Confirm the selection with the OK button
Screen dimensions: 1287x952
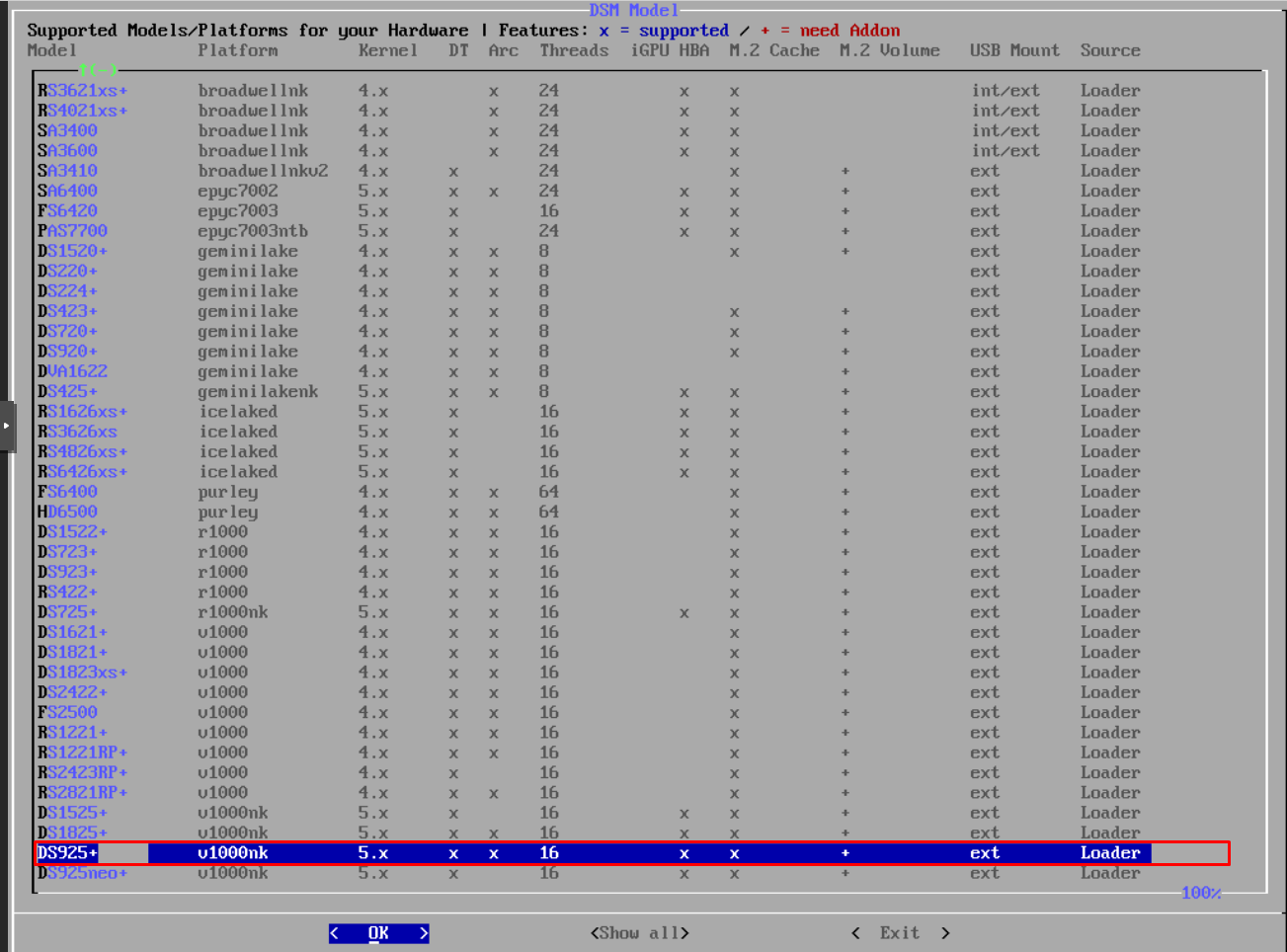coord(378,933)
